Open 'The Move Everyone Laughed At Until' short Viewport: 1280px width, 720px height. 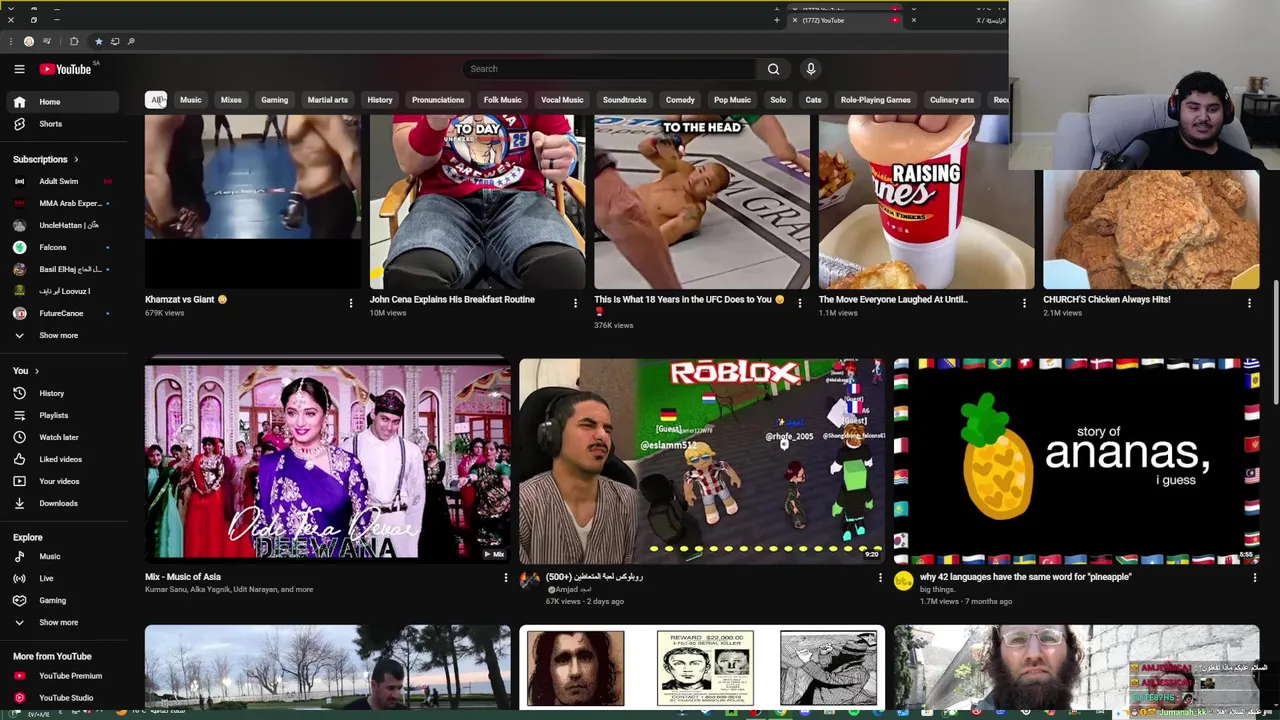(893, 299)
